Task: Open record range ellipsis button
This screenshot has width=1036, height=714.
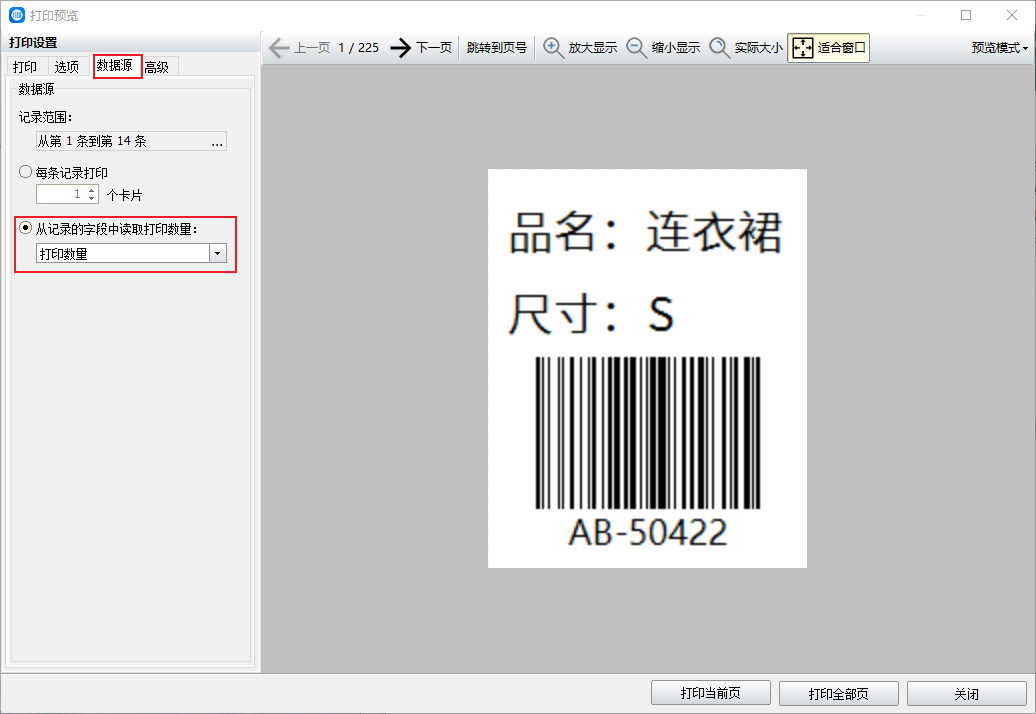Action: [x=217, y=141]
